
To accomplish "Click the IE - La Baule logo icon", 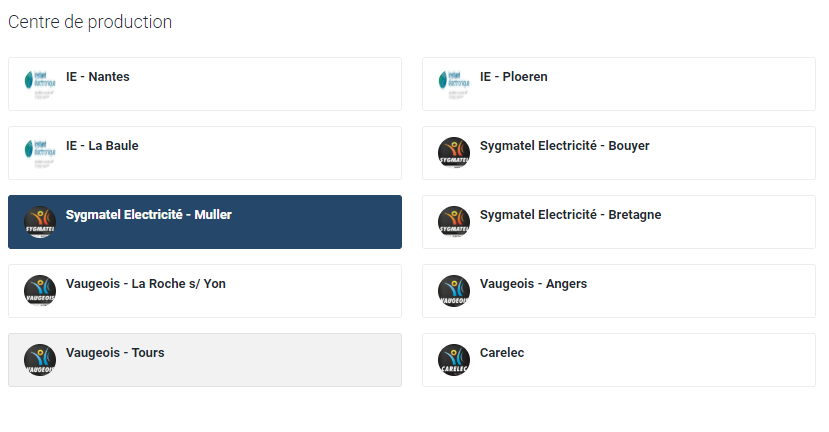I will [39, 153].
